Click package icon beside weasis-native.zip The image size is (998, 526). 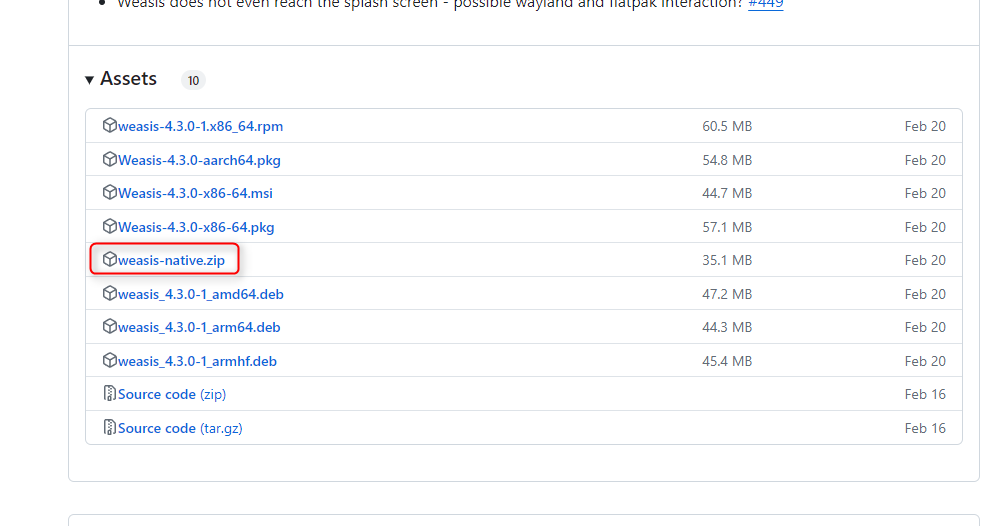tap(109, 259)
